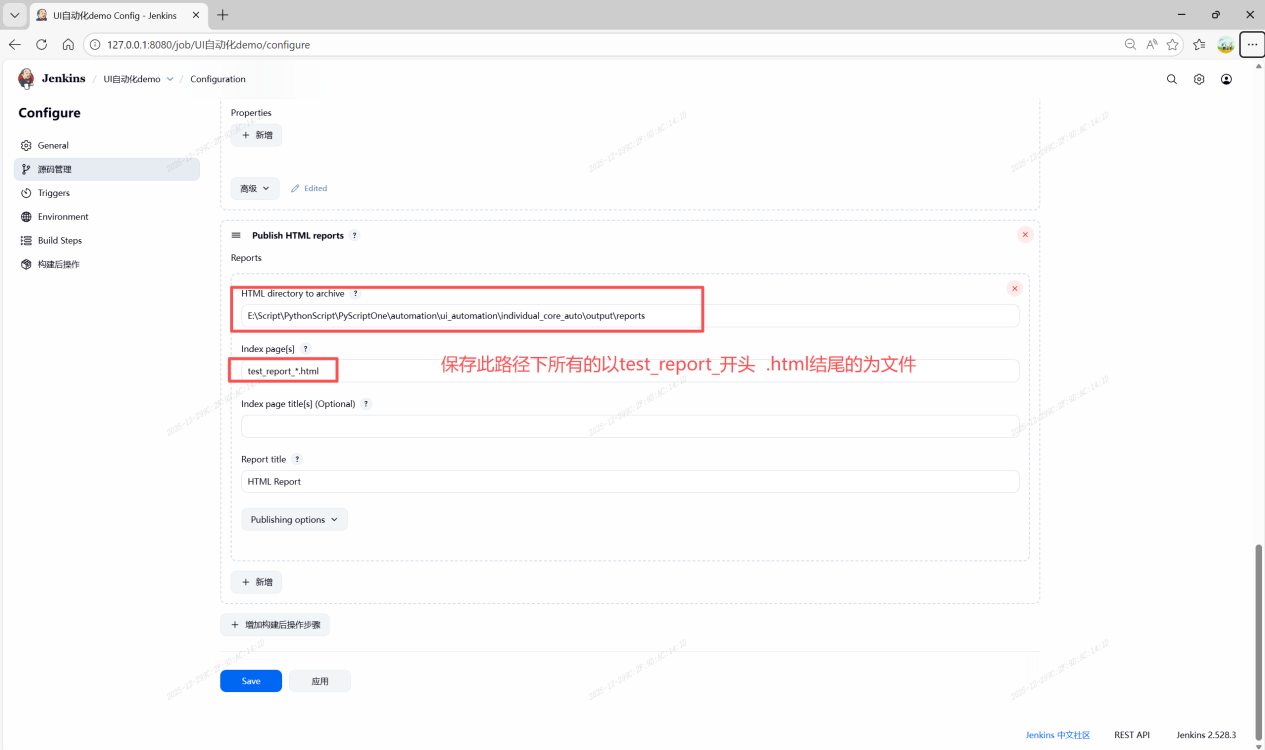Expand the UI自动化demo breadcrumb chevron

pyautogui.click(x=170, y=79)
